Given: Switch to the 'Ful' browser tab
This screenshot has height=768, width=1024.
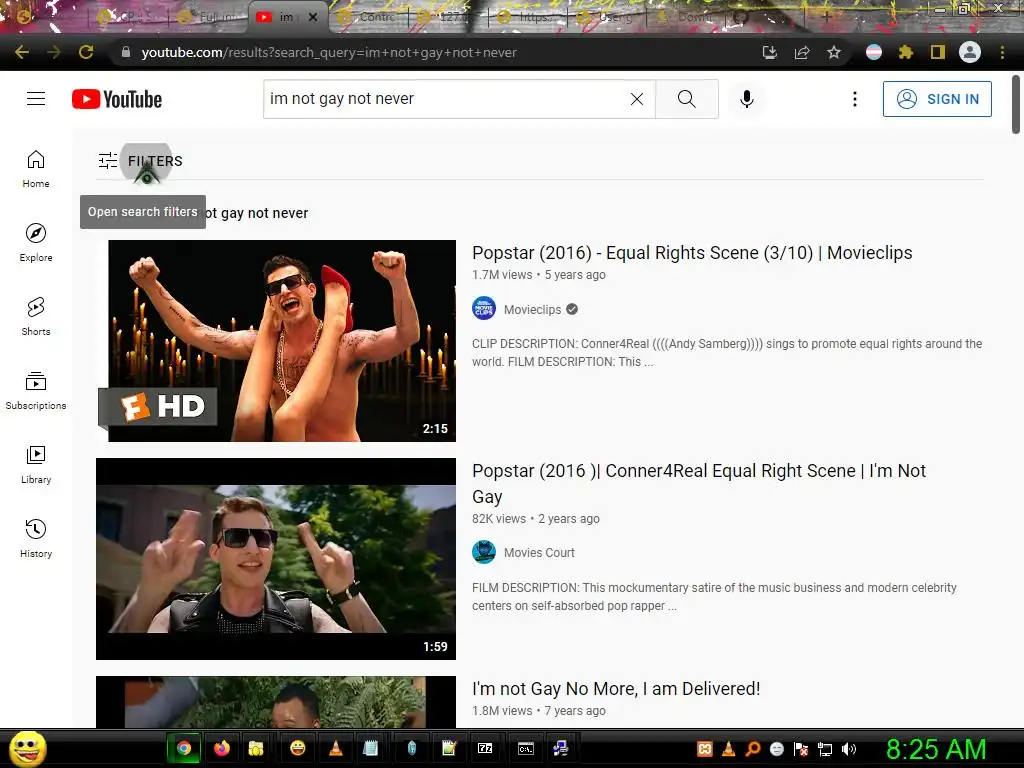Looking at the screenshot, I should [x=208, y=17].
